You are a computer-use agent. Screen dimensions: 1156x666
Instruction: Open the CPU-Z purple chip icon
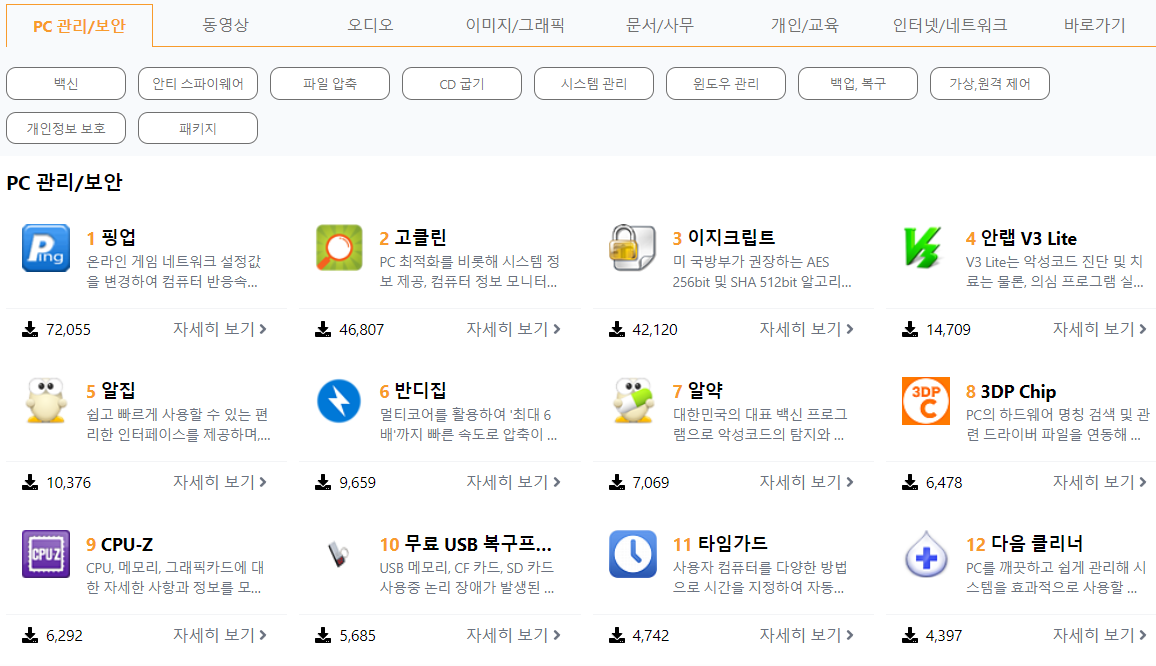[46, 554]
